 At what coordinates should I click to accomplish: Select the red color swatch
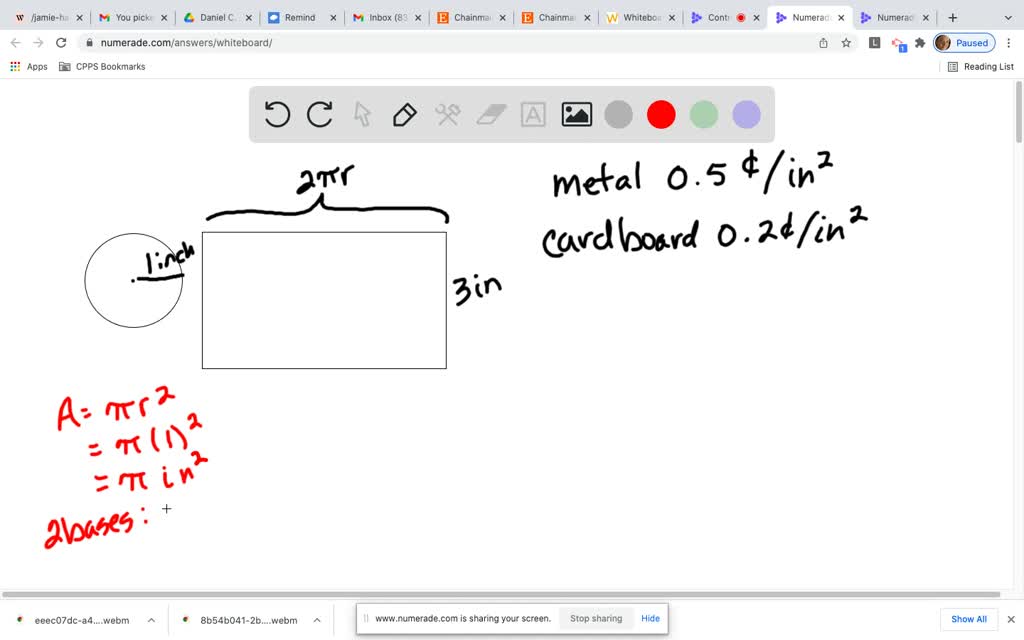coord(661,114)
